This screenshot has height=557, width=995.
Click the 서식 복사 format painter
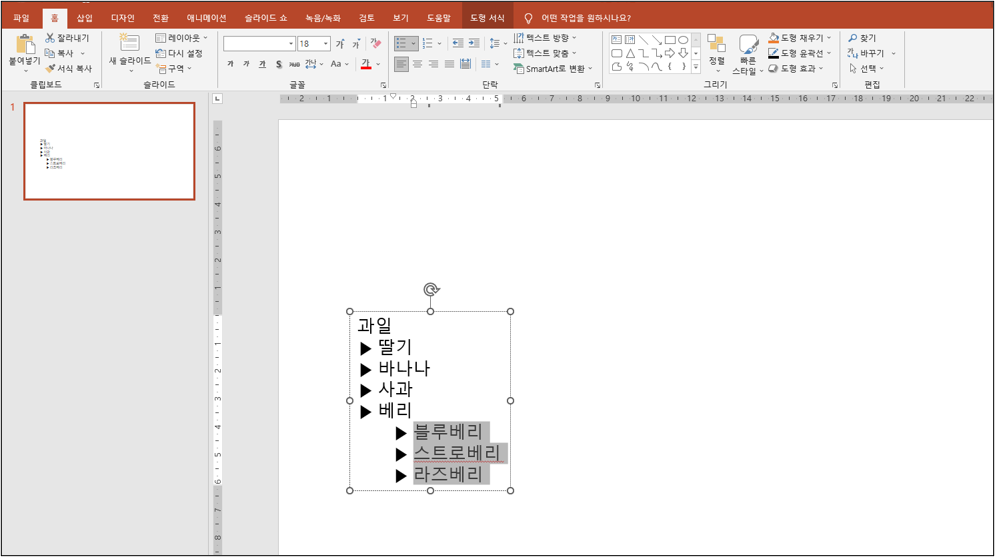coord(69,69)
